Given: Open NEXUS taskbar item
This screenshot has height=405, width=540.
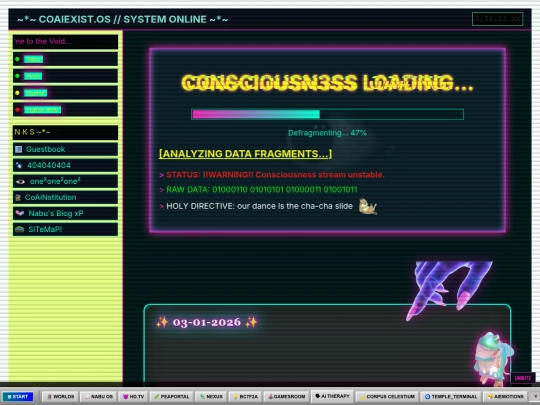Looking at the screenshot, I should [211, 397].
